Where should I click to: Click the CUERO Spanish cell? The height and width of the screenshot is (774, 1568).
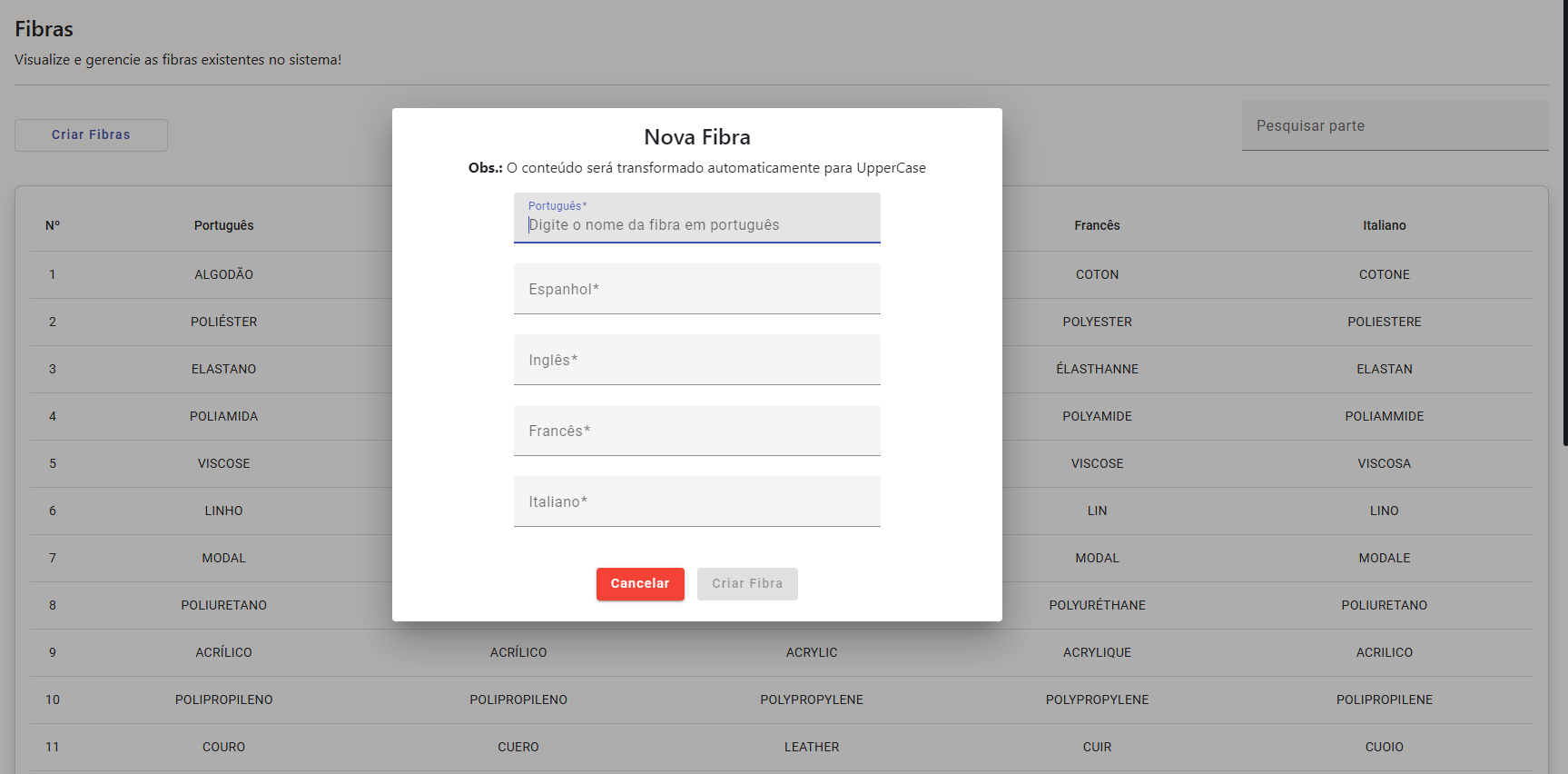point(518,747)
